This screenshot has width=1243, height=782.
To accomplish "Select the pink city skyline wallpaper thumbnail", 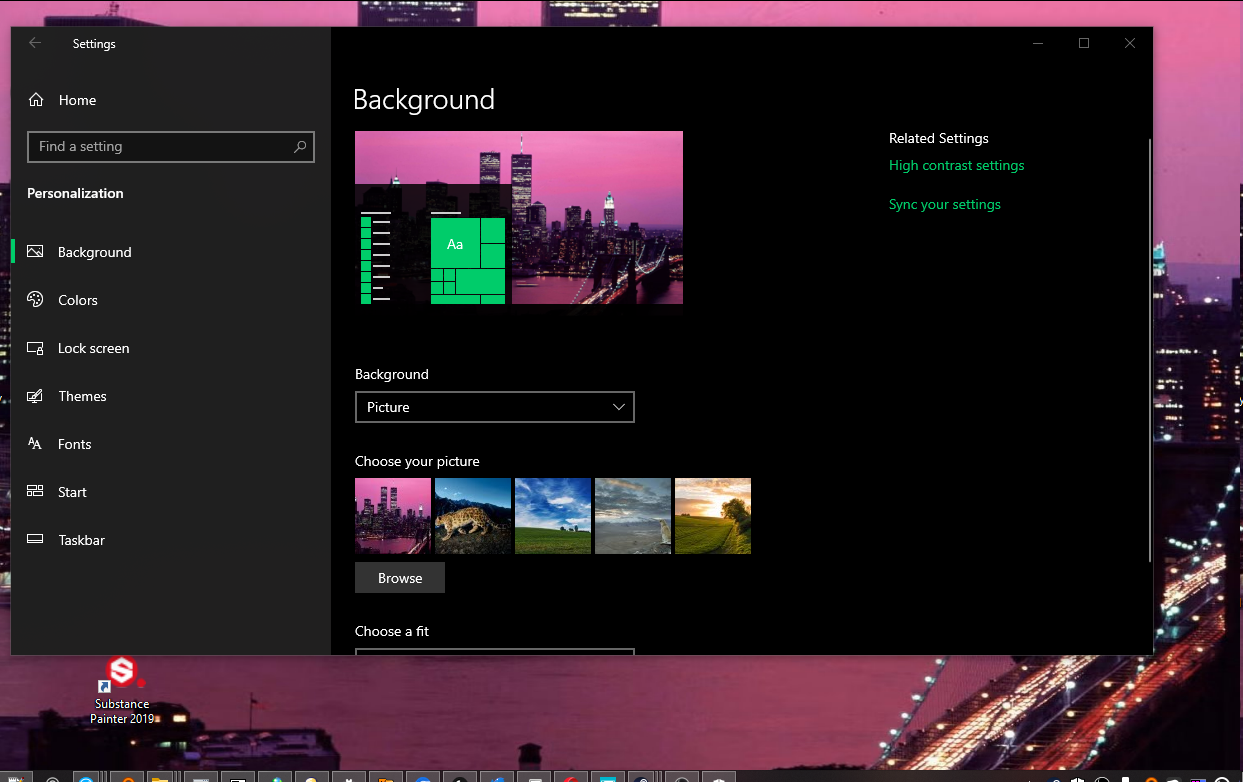I will tap(393, 516).
